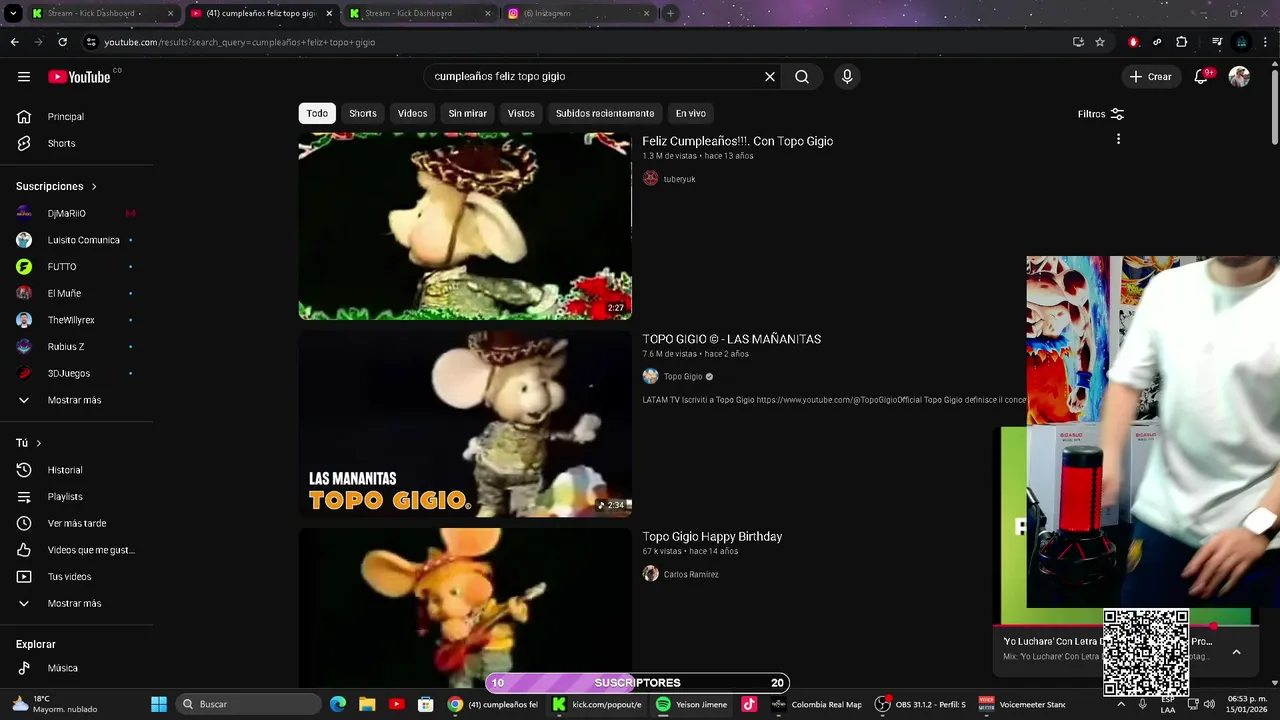
Task: Click the browser address bar URL
Action: coord(240,42)
